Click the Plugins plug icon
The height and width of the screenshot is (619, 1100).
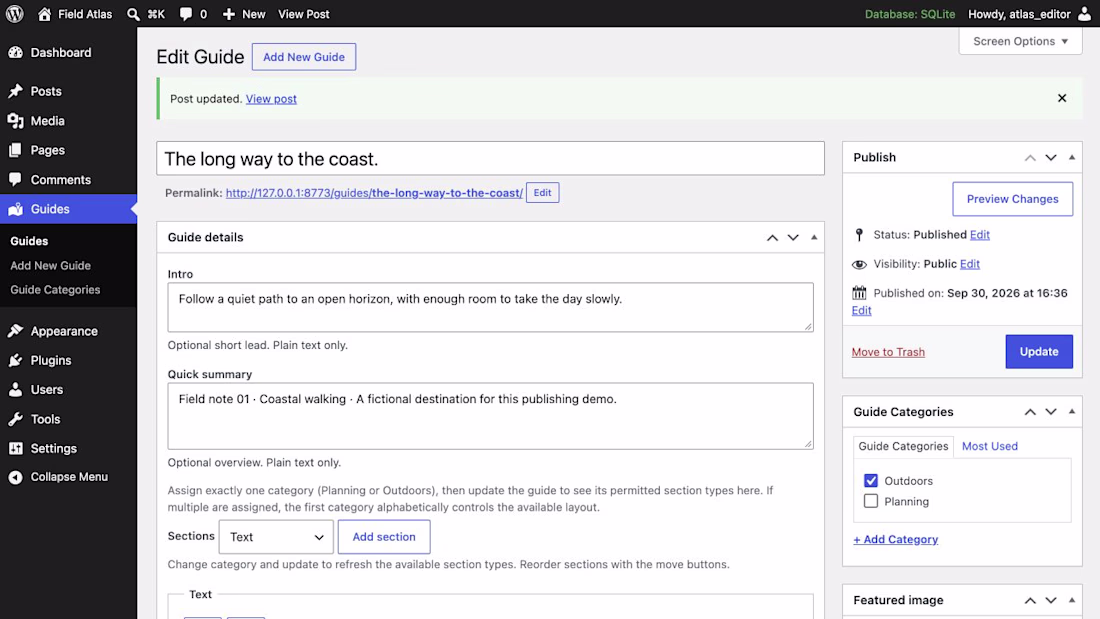15,361
